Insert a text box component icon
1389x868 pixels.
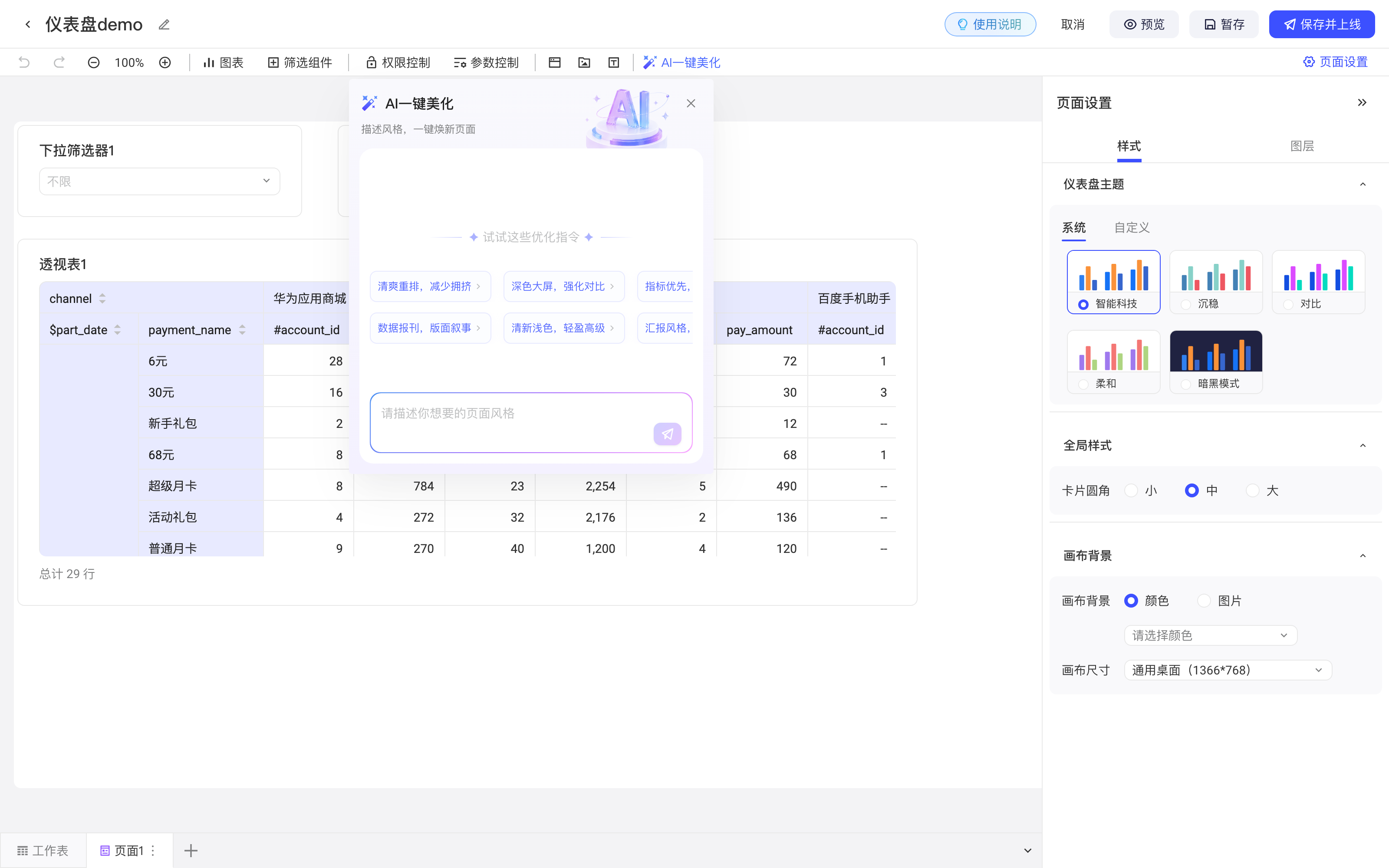(614, 62)
